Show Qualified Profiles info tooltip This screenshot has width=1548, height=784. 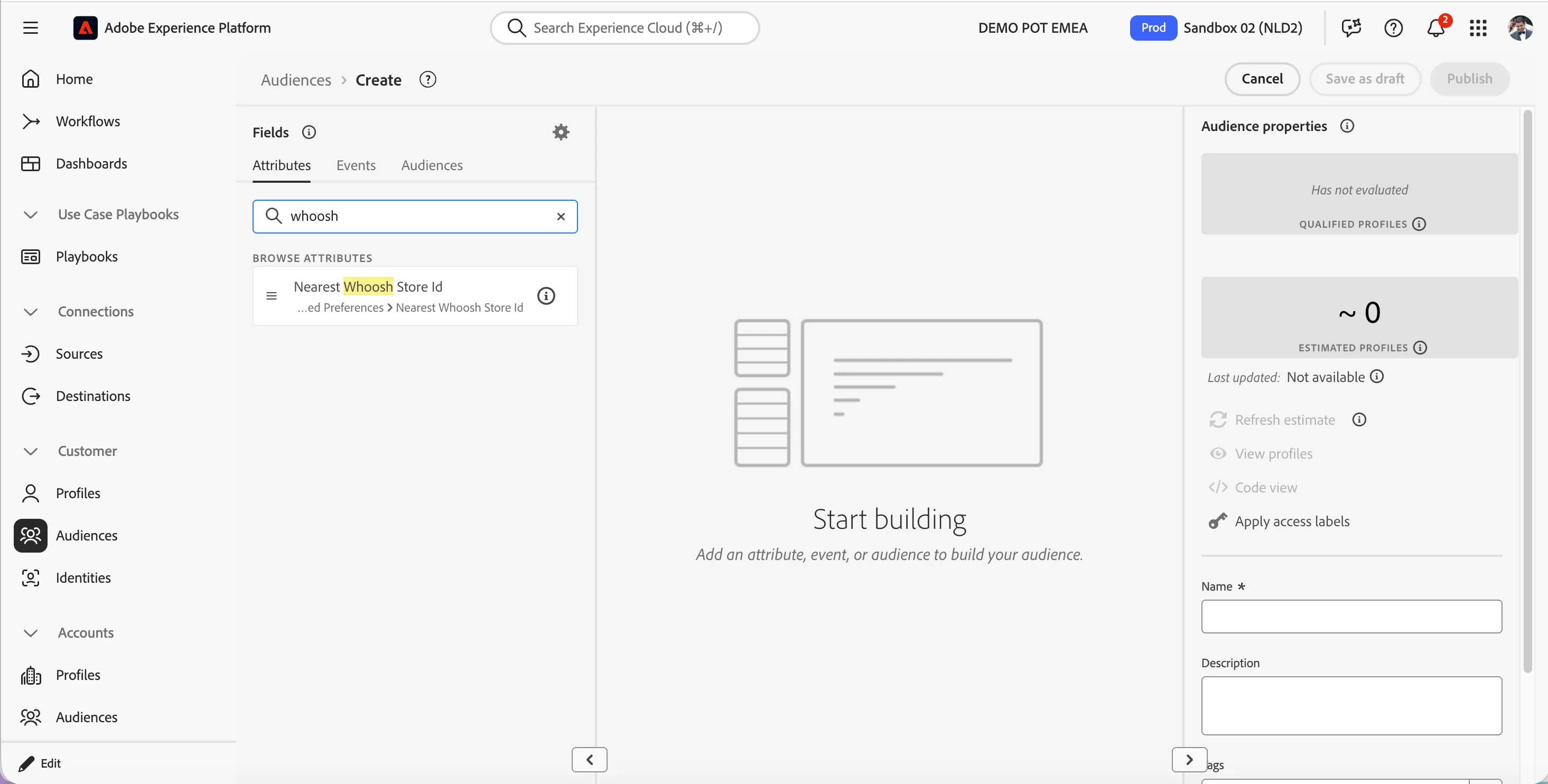click(x=1419, y=224)
